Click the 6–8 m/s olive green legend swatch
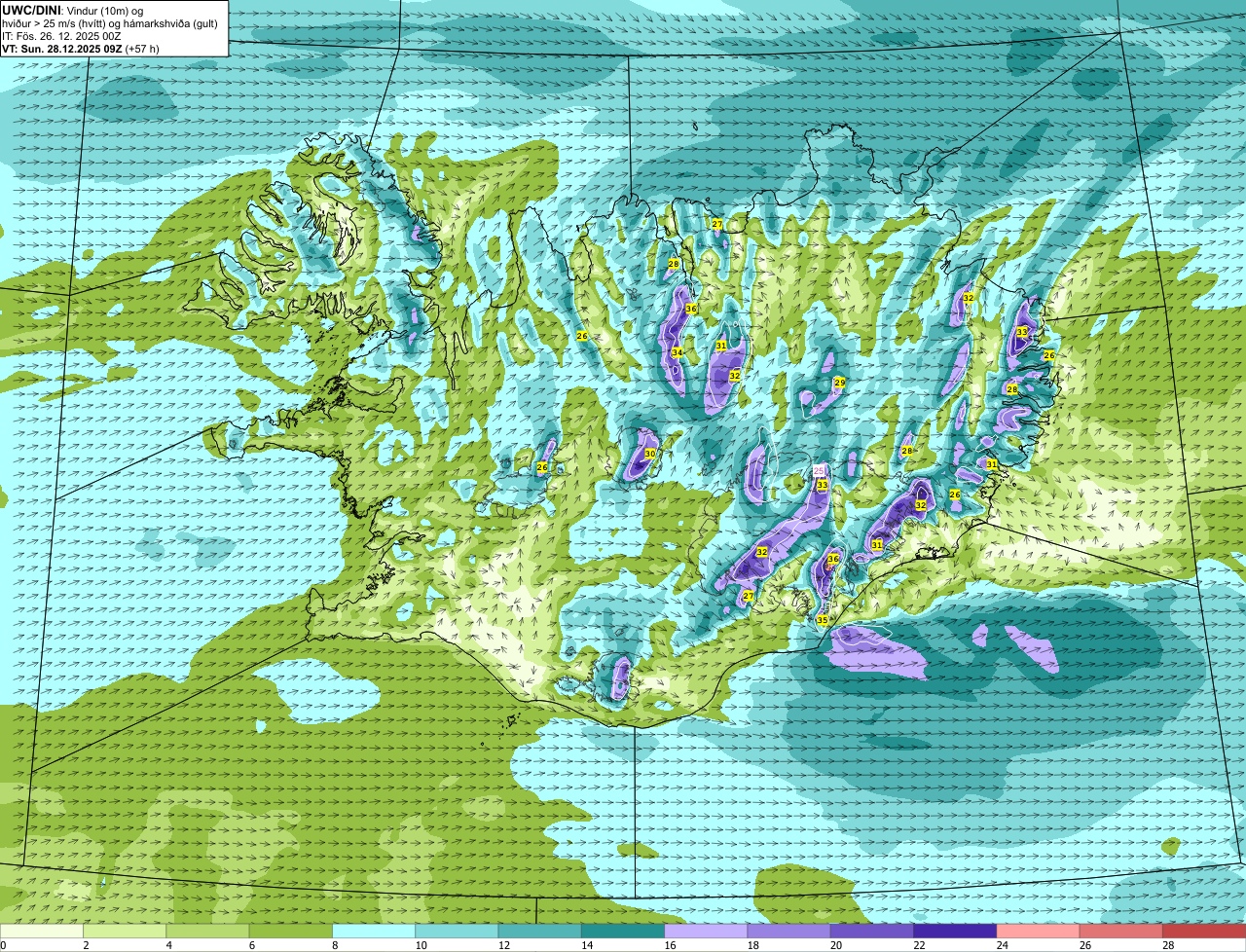 pyautogui.click(x=290, y=931)
